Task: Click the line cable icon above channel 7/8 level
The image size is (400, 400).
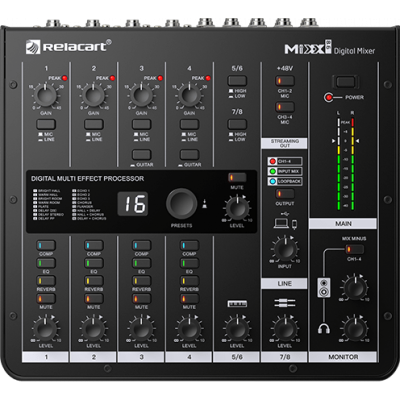Action: point(285,303)
